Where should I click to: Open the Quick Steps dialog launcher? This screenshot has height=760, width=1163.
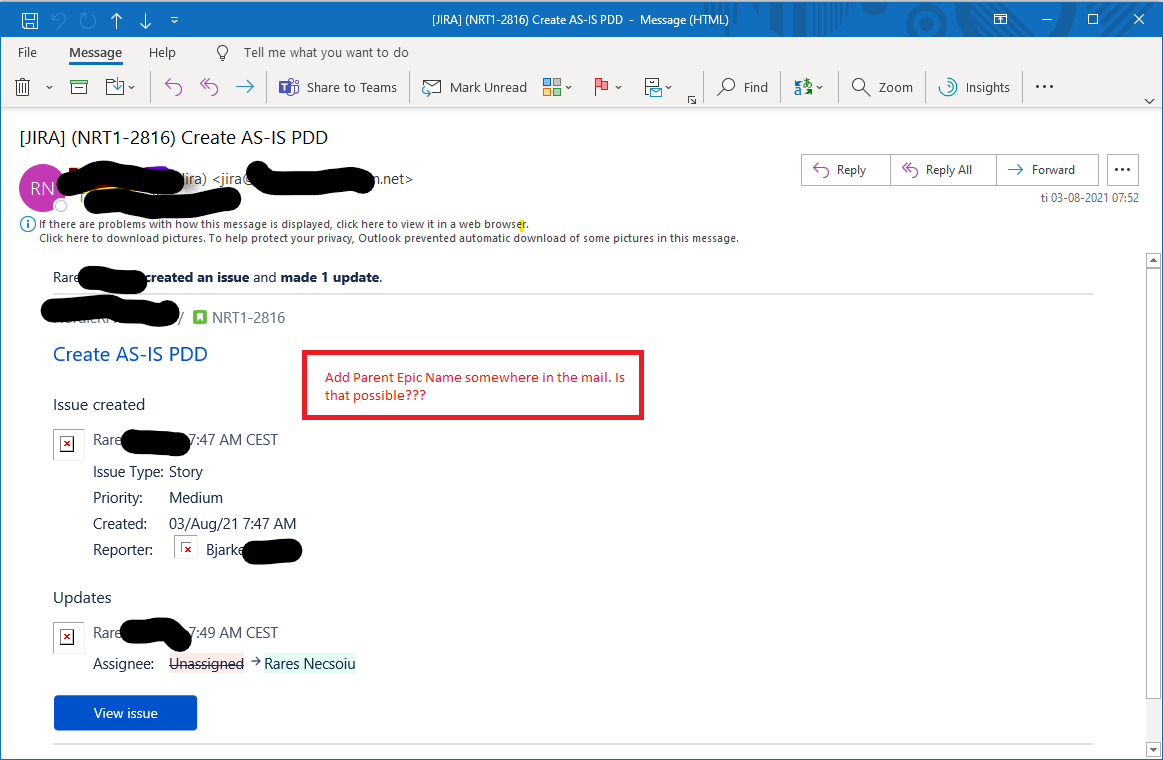[x=691, y=100]
